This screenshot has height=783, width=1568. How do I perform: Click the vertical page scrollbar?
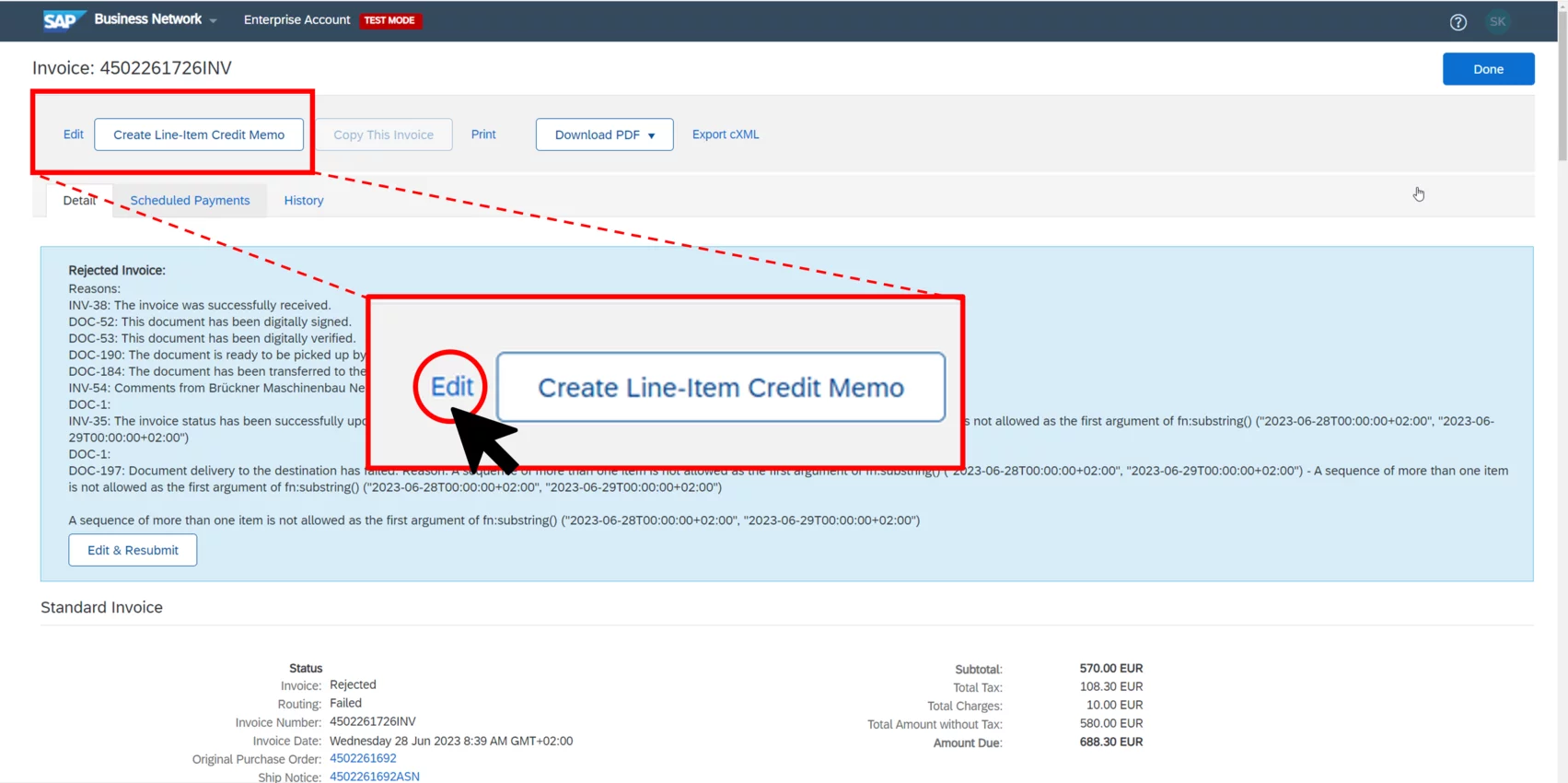pyautogui.click(x=1562, y=92)
